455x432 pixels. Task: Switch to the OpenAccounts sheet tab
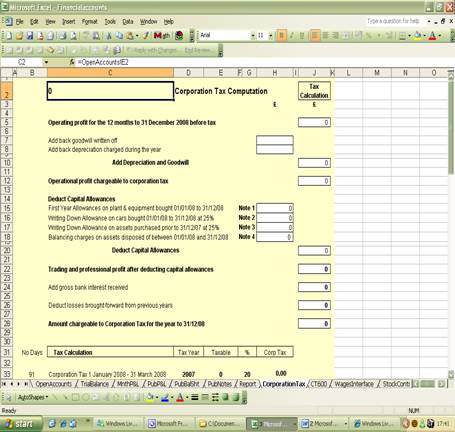click(53, 384)
